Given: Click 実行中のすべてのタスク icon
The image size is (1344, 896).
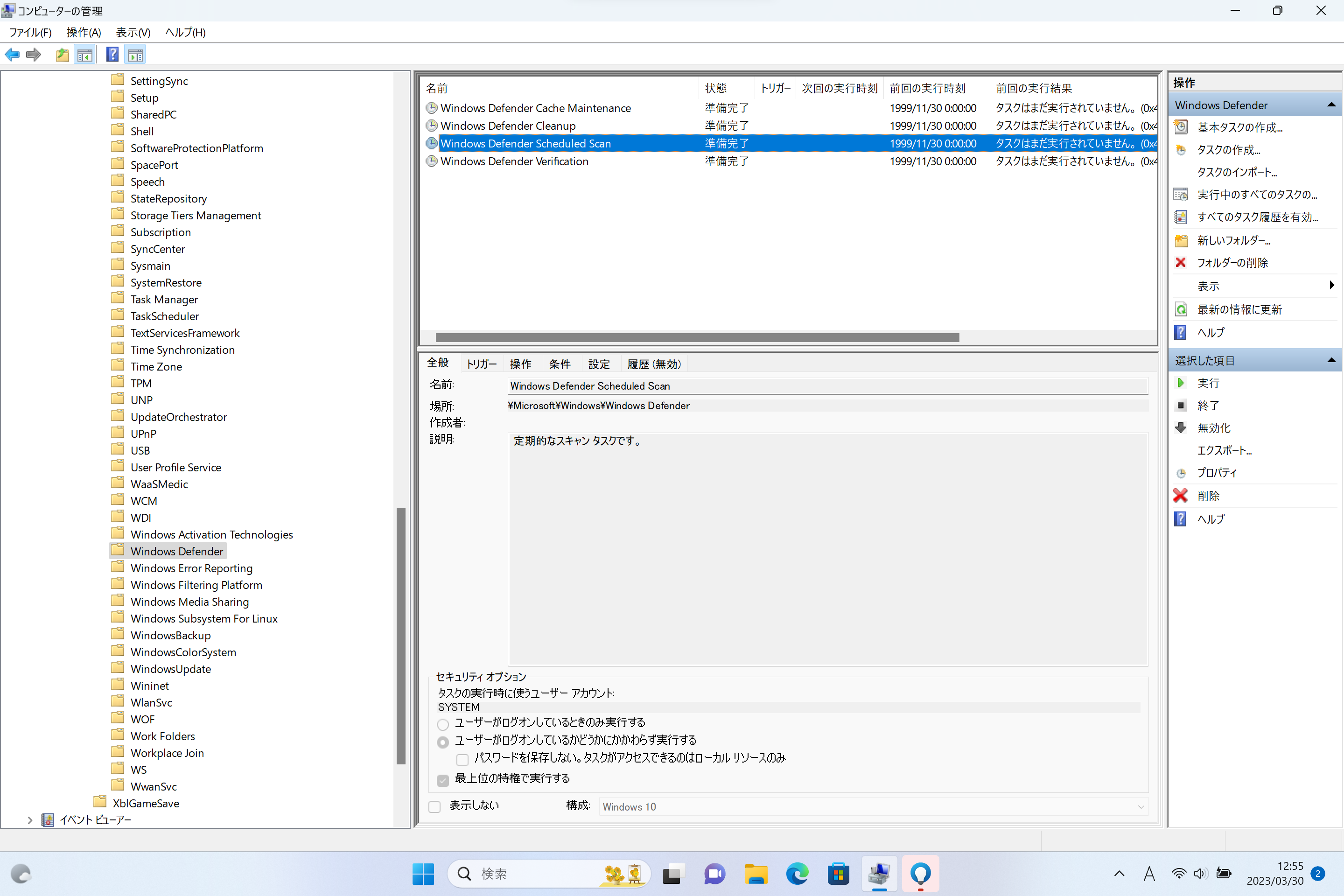Looking at the screenshot, I should pyautogui.click(x=1181, y=194).
